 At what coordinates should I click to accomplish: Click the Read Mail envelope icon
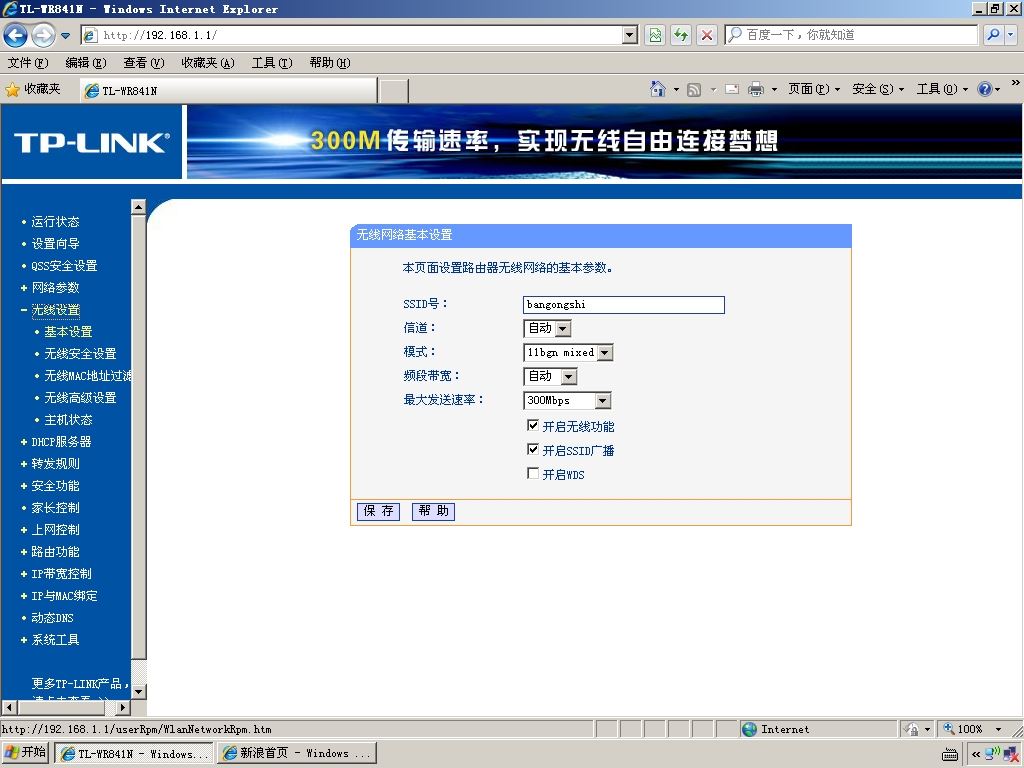click(x=732, y=89)
